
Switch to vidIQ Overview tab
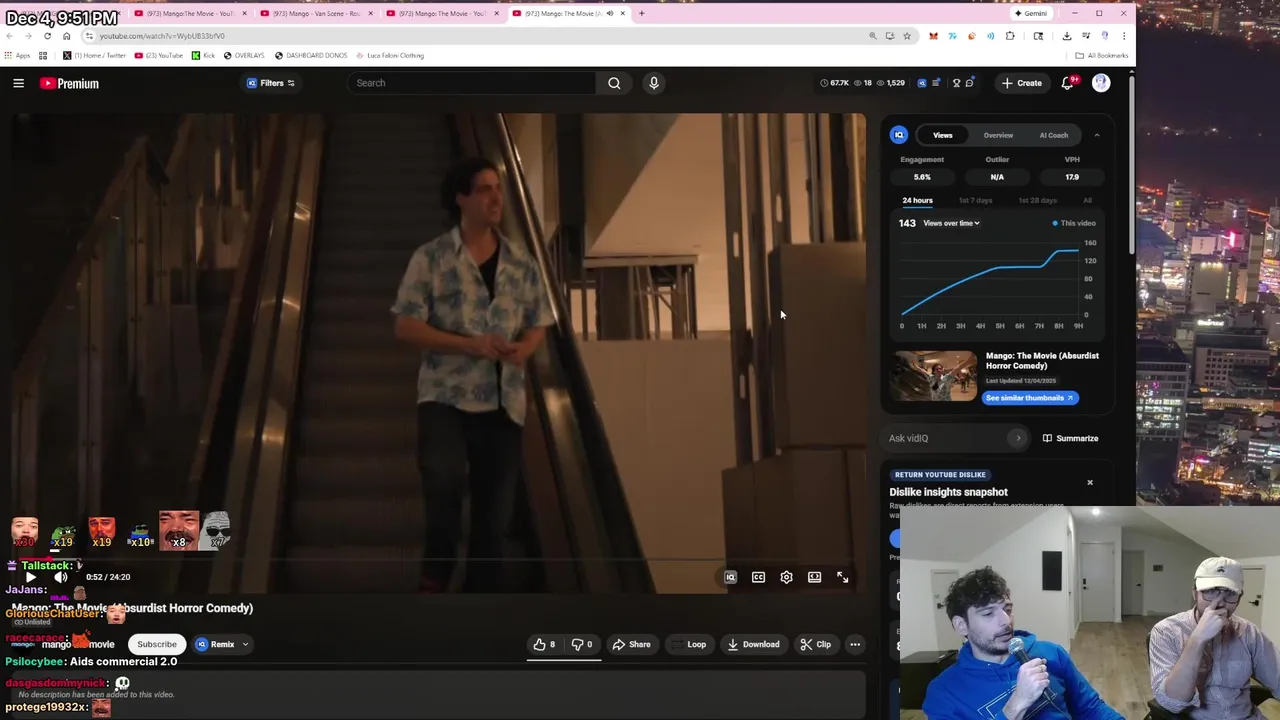pyautogui.click(x=998, y=135)
